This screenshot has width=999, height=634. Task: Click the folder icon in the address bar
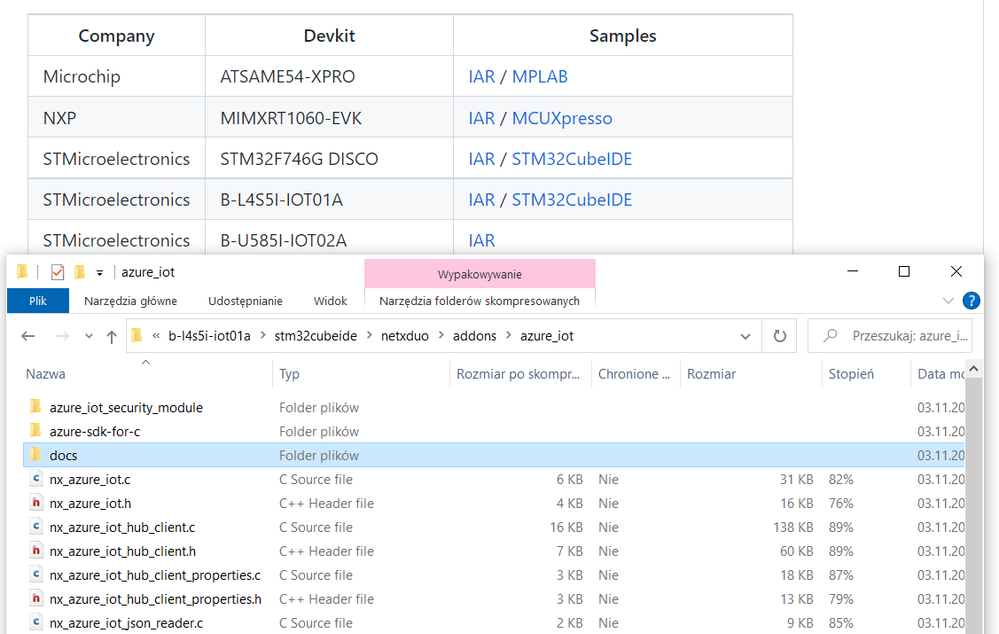136,335
